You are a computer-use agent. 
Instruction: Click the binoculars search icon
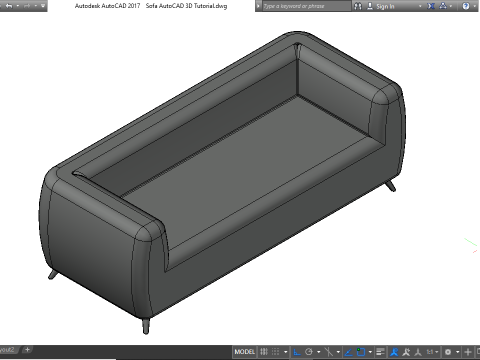(358, 6)
